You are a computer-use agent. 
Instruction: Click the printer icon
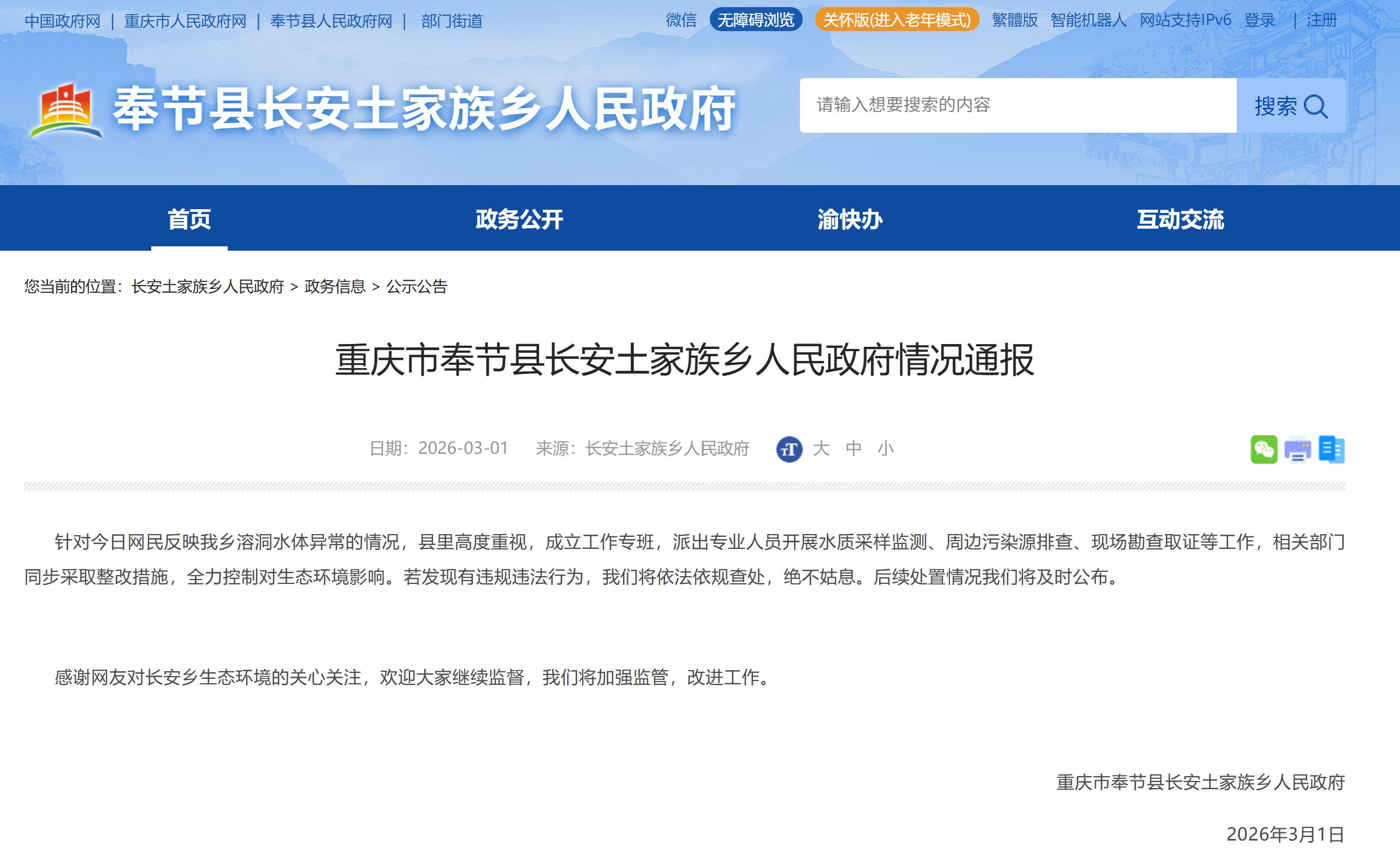point(1297,449)
